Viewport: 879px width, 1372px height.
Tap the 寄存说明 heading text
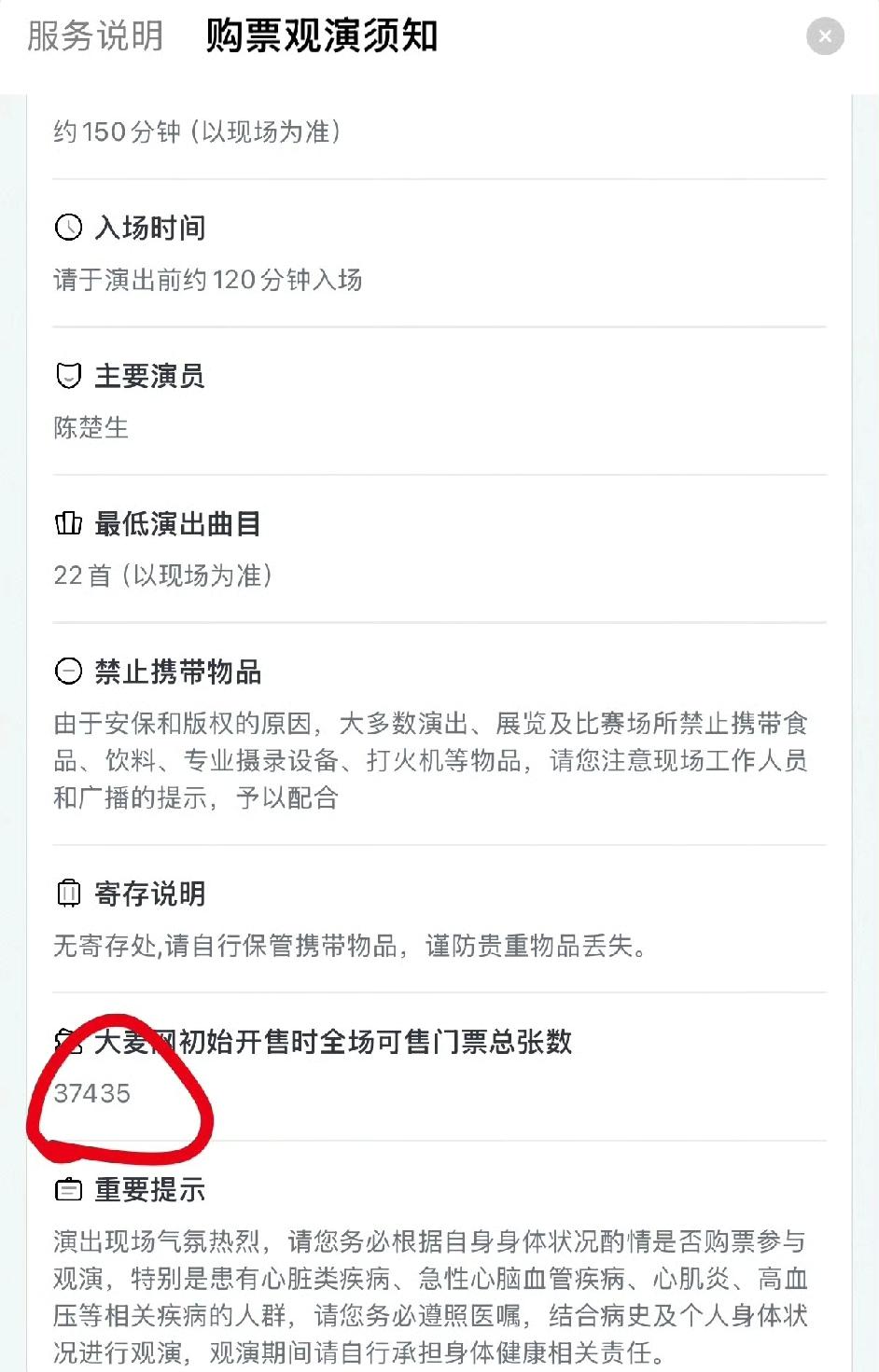coord(150,894)
